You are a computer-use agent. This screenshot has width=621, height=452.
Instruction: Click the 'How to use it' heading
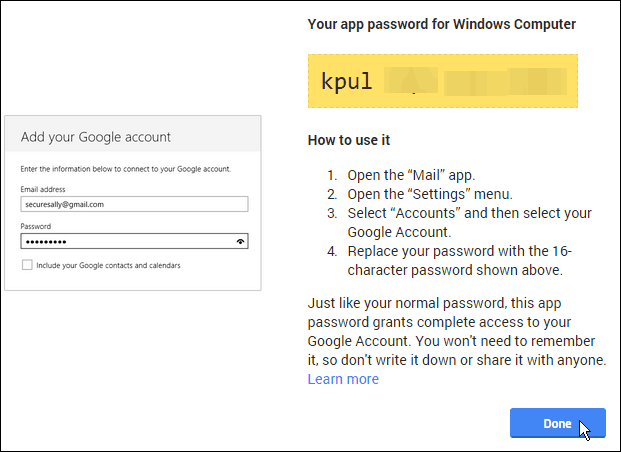(349, 140)
